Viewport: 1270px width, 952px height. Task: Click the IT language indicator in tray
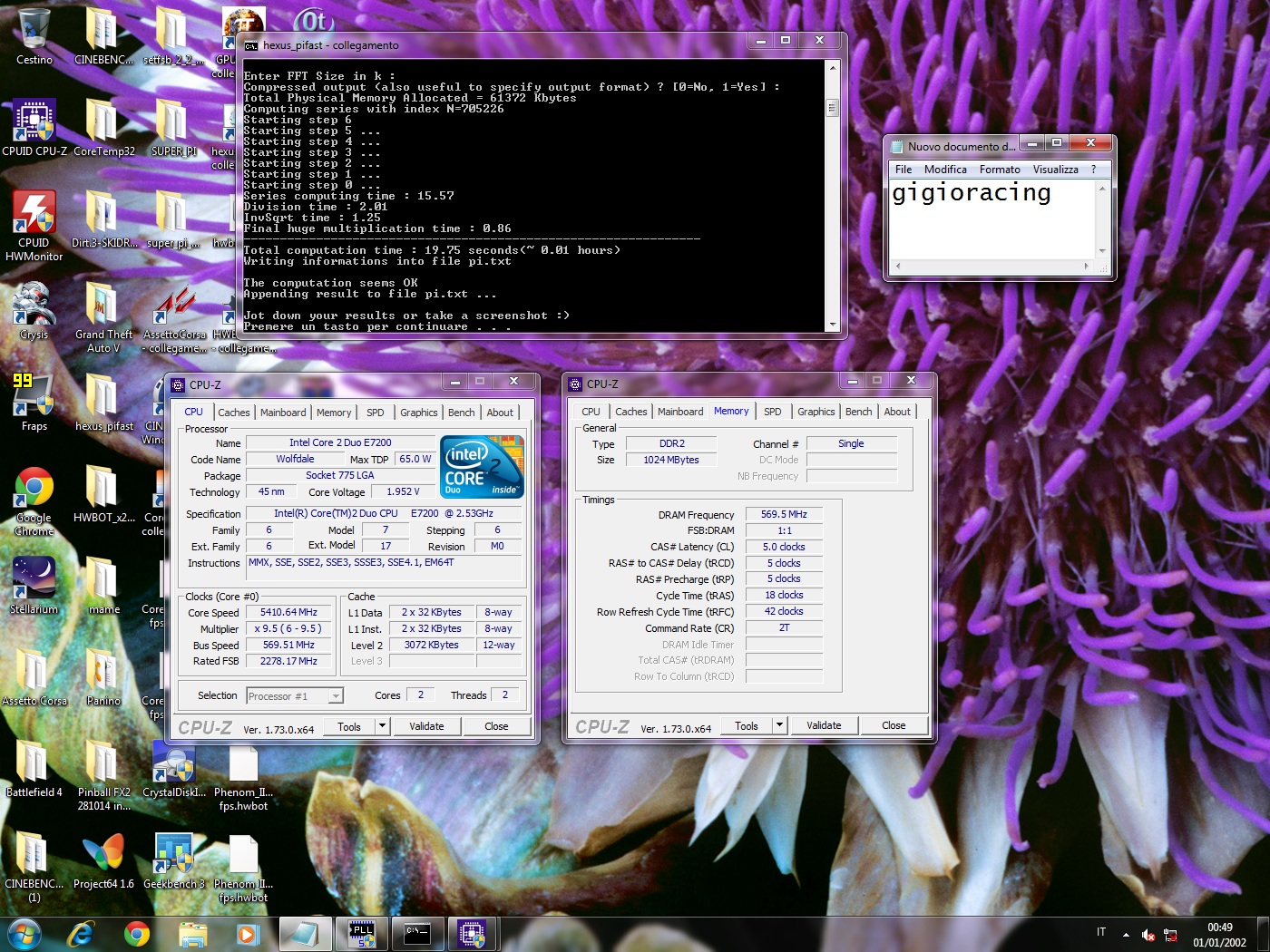[1101, 932]
